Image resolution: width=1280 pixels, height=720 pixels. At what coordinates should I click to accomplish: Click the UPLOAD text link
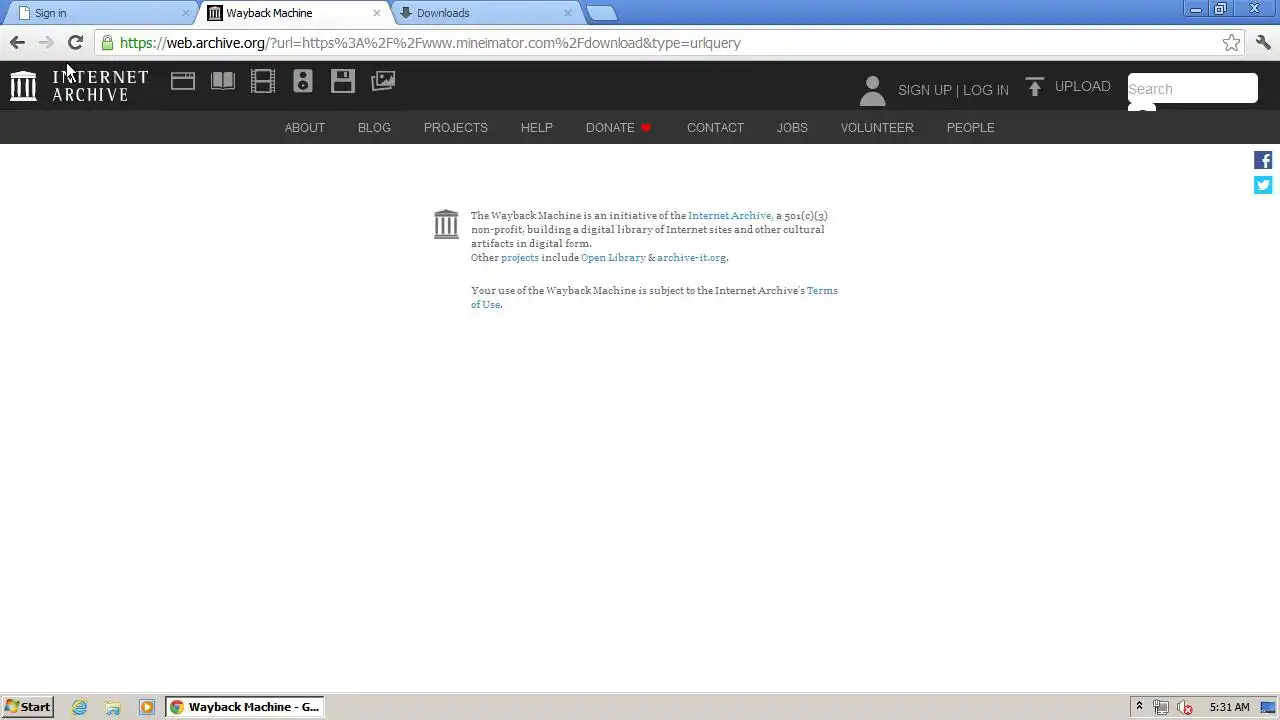(x=1083, y=86)
